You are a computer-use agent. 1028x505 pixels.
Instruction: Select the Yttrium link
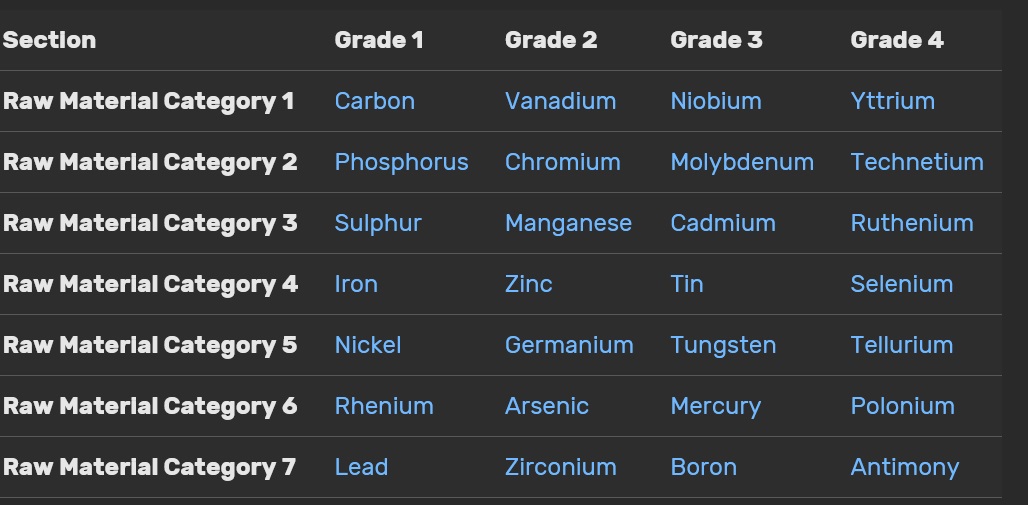coord(892,101)
